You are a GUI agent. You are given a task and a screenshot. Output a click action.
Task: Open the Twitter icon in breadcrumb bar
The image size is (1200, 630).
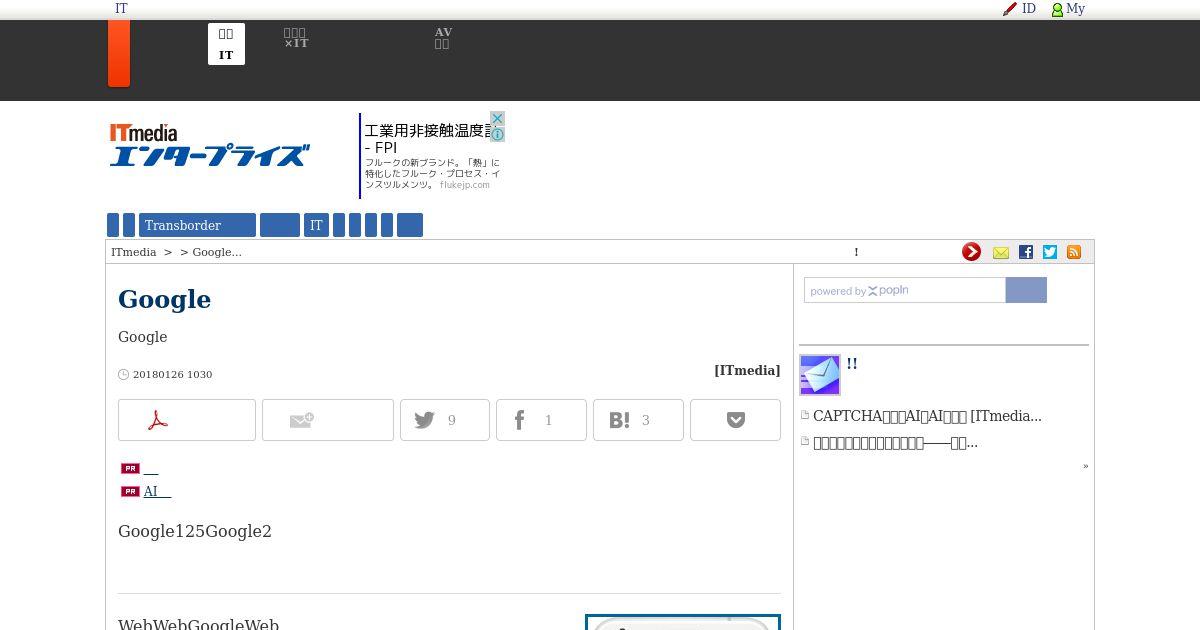1050,252
